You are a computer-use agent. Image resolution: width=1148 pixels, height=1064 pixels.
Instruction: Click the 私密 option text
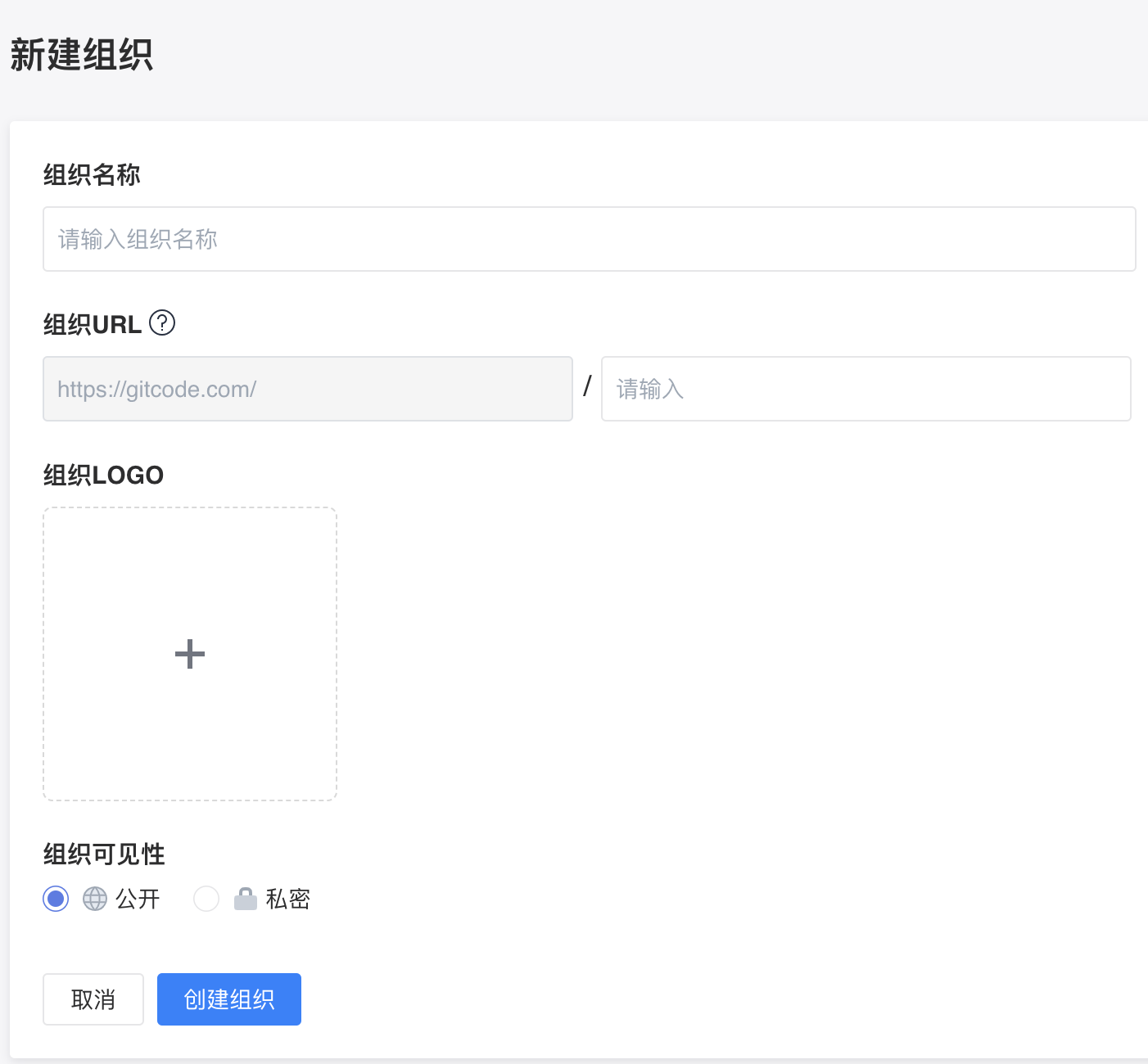(x=288, y=899)
